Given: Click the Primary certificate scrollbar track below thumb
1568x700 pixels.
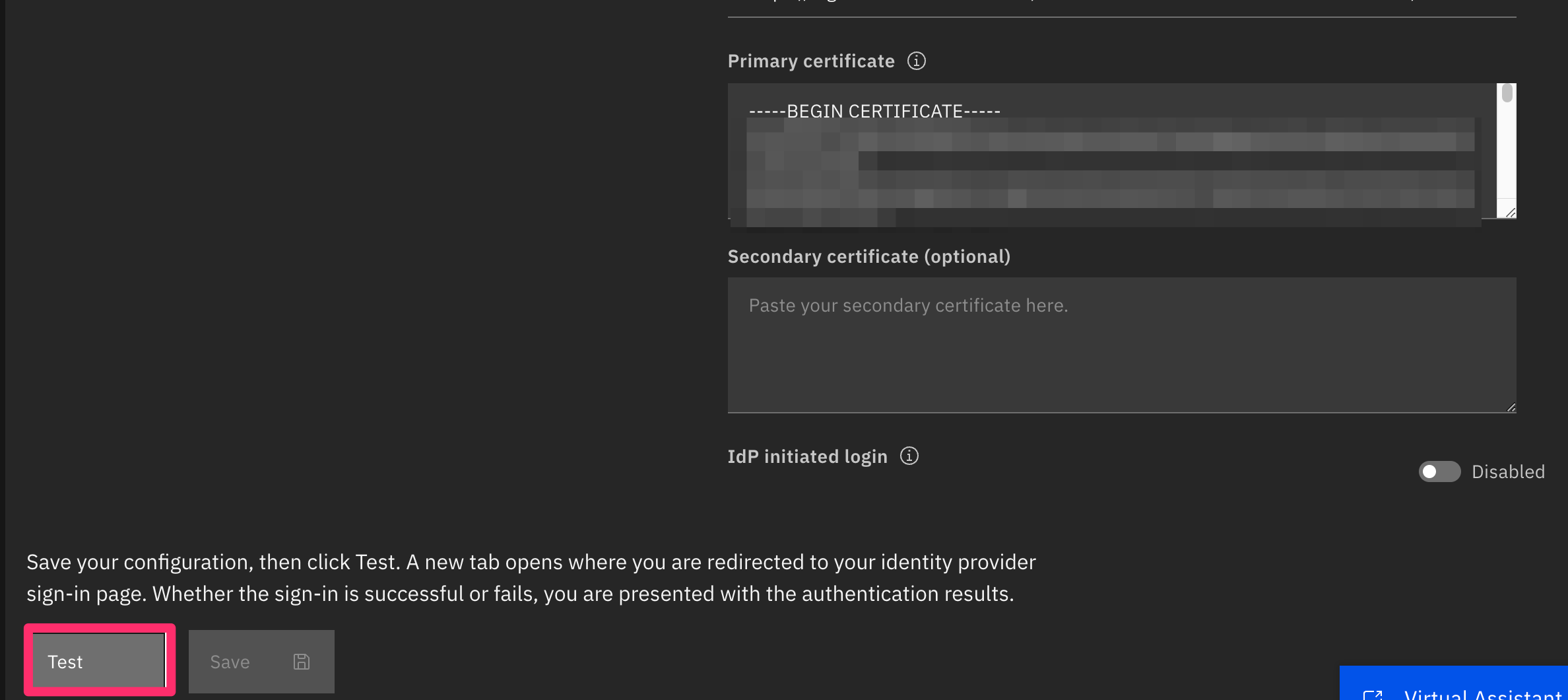Looking at the screenshot, I should tap(1507, 152).
